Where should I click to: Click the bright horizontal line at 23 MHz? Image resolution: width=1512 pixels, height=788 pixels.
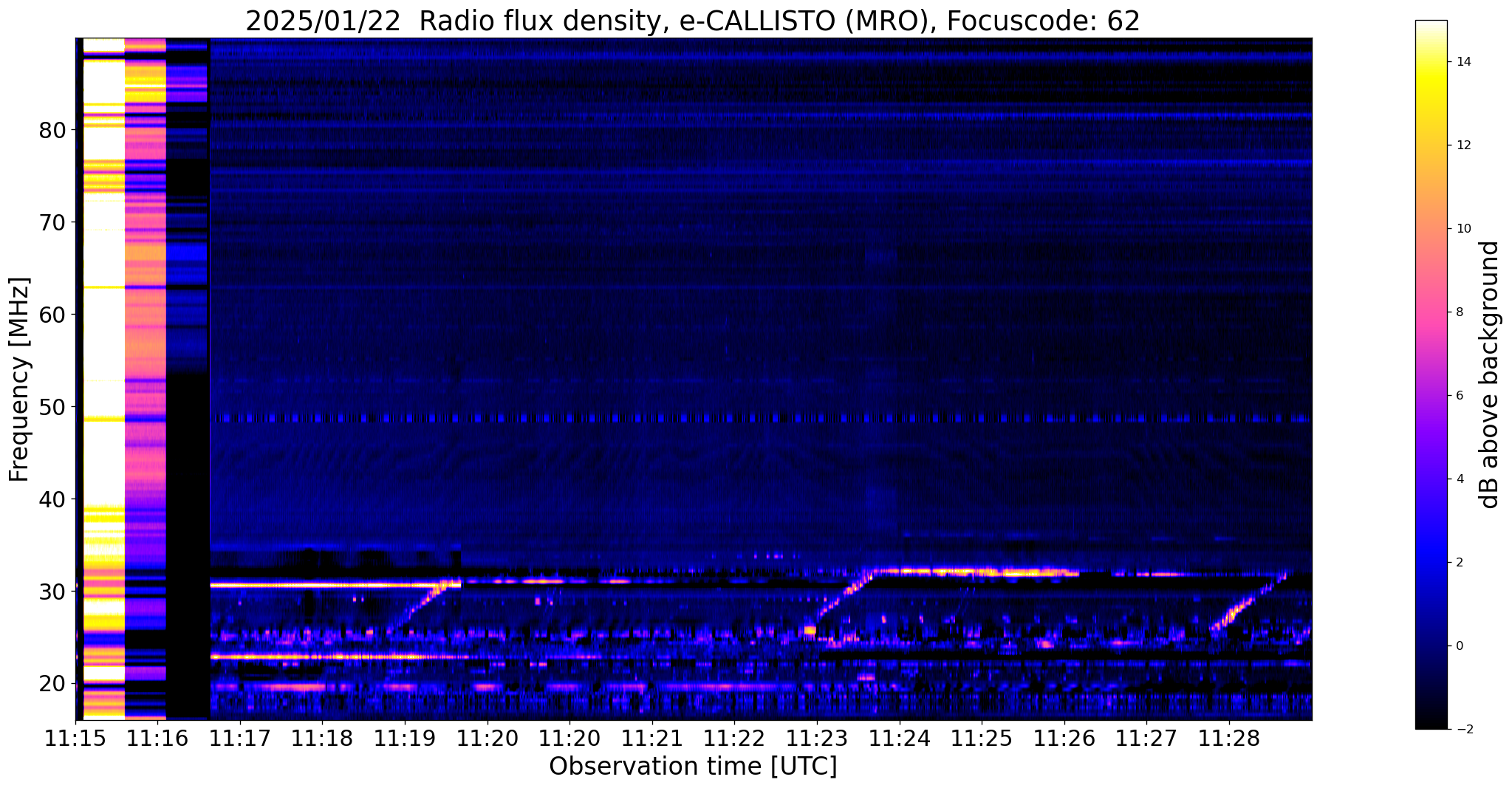tap(340, 656)
